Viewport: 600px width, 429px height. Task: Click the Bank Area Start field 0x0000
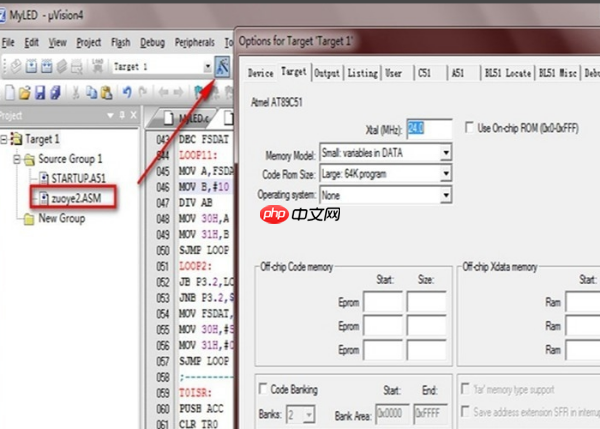click(393, 414)
